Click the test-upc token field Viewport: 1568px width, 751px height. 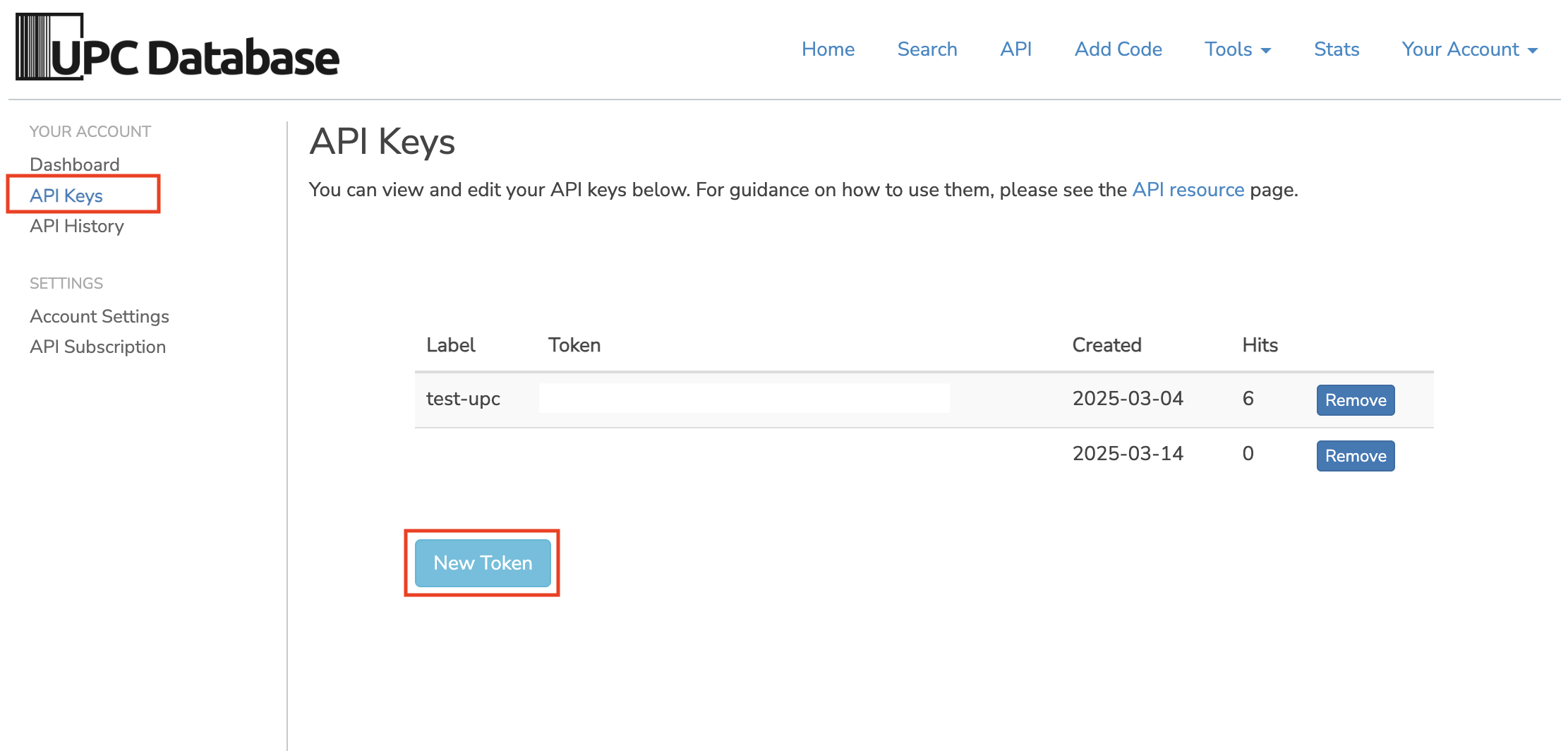[x=744, y=398]
